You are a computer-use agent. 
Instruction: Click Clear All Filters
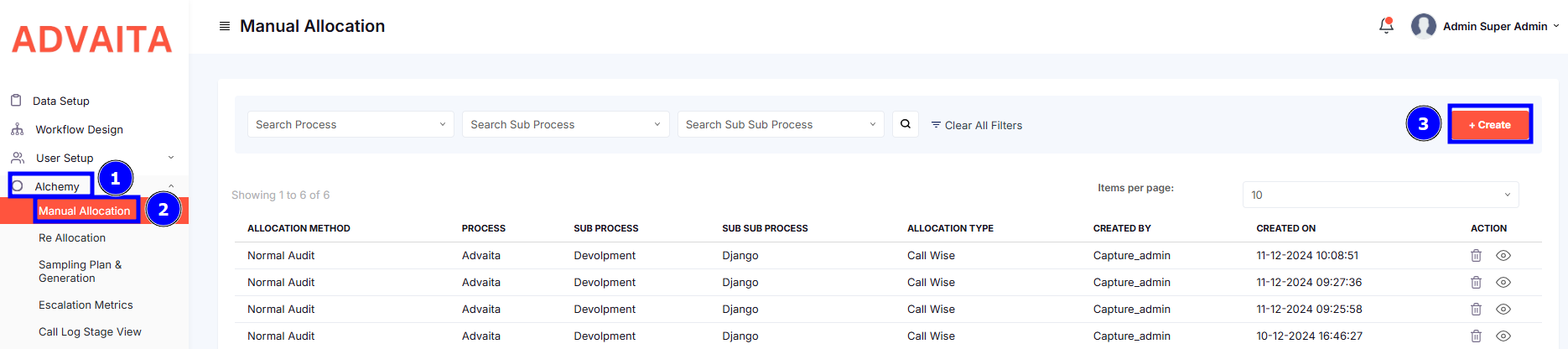point(977,125)
